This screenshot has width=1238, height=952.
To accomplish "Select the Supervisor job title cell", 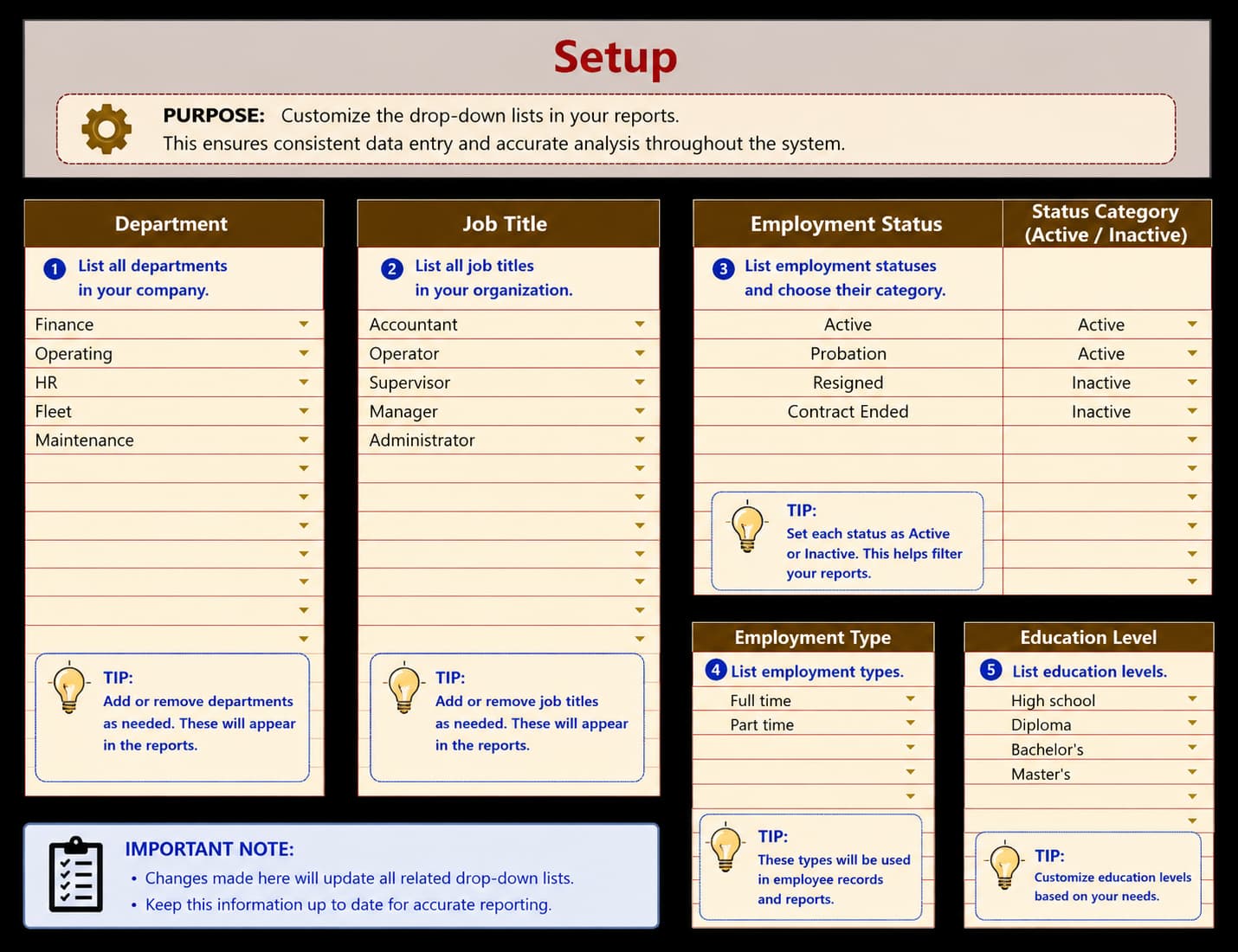I will [x=509, y=382].
